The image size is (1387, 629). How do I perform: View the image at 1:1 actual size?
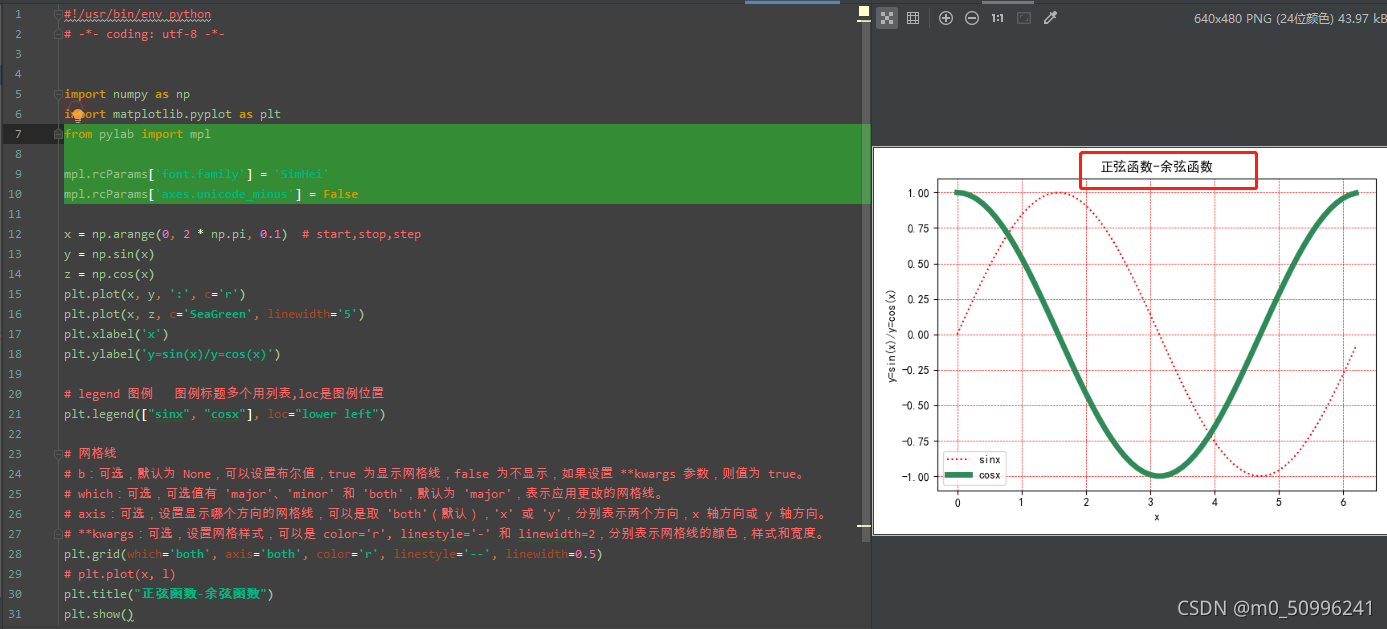(997, 17)
